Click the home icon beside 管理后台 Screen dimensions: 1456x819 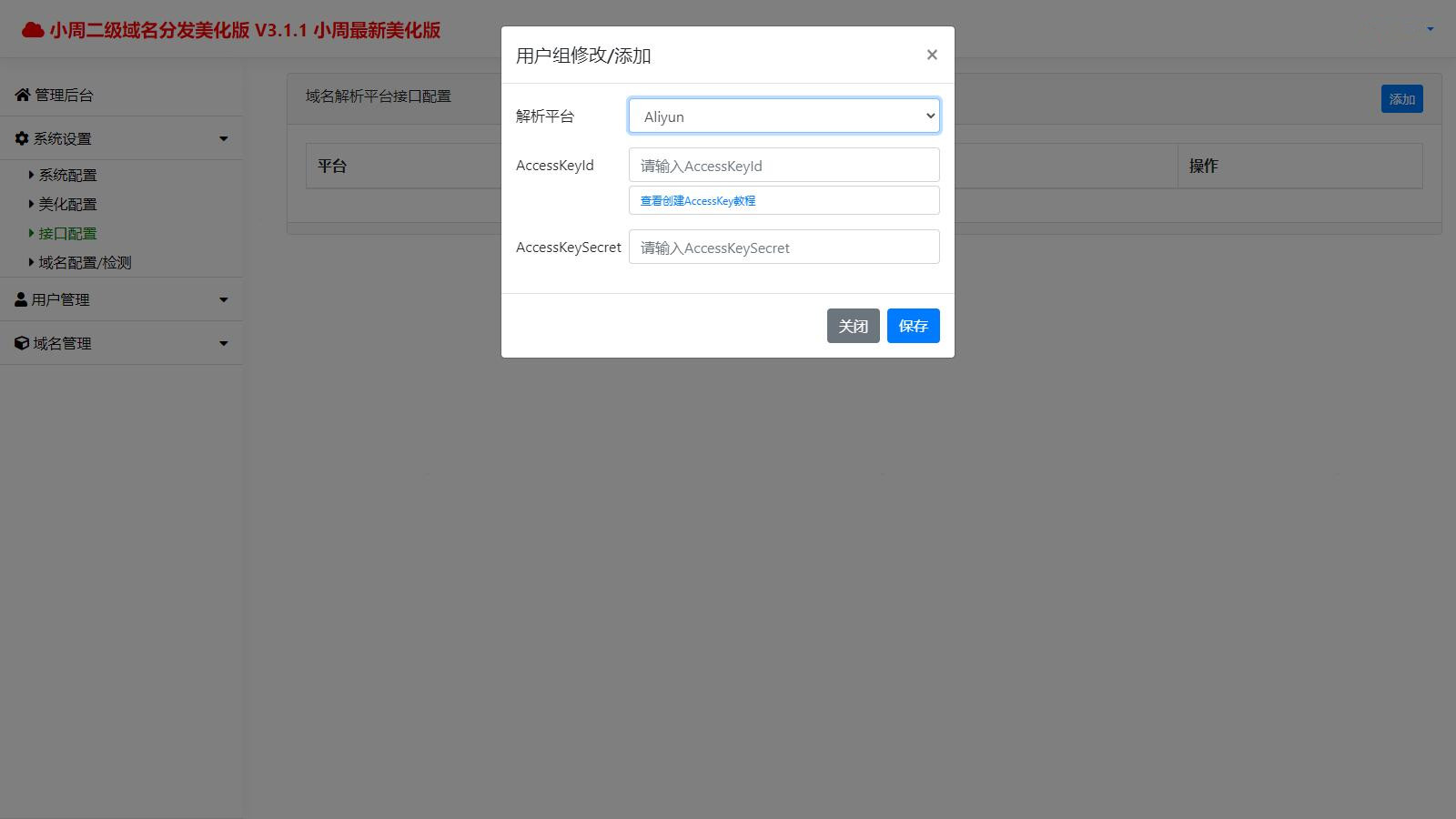coord(23,95)
